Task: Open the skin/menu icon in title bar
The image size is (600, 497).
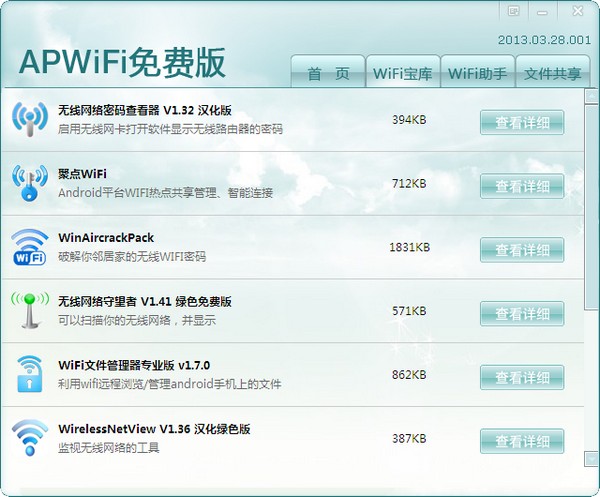Action: coord(514,11)
